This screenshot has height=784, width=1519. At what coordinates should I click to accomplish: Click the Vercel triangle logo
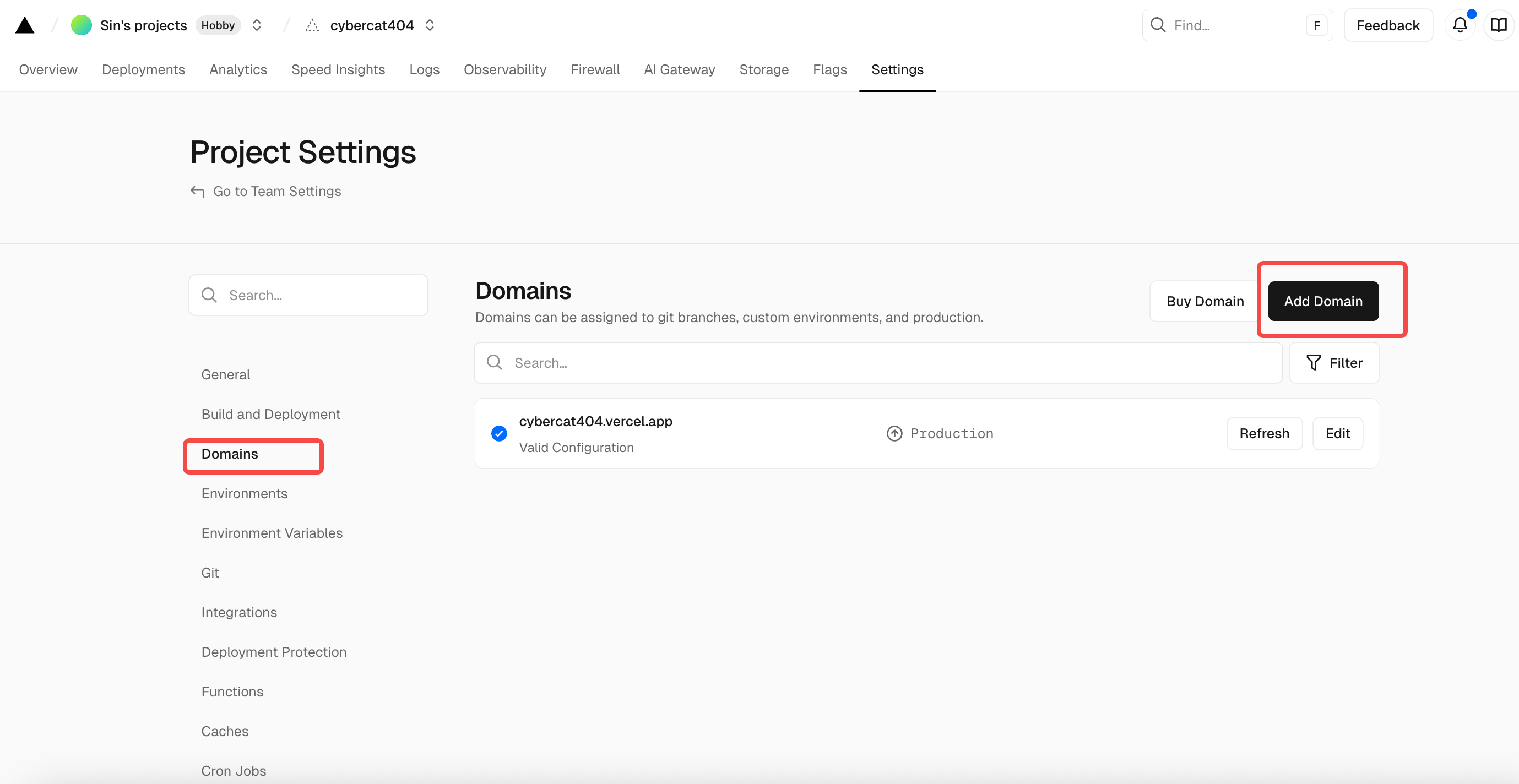(25, 25)
